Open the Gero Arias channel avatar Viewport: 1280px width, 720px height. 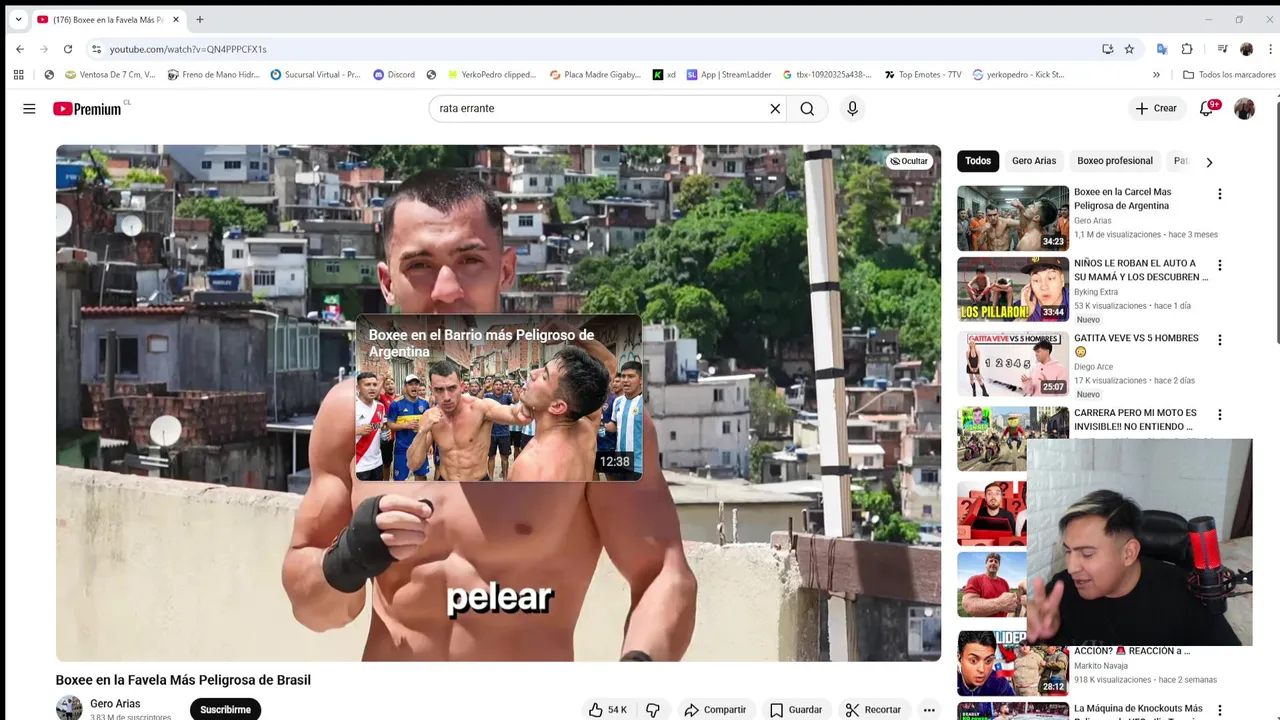(69, 708)
